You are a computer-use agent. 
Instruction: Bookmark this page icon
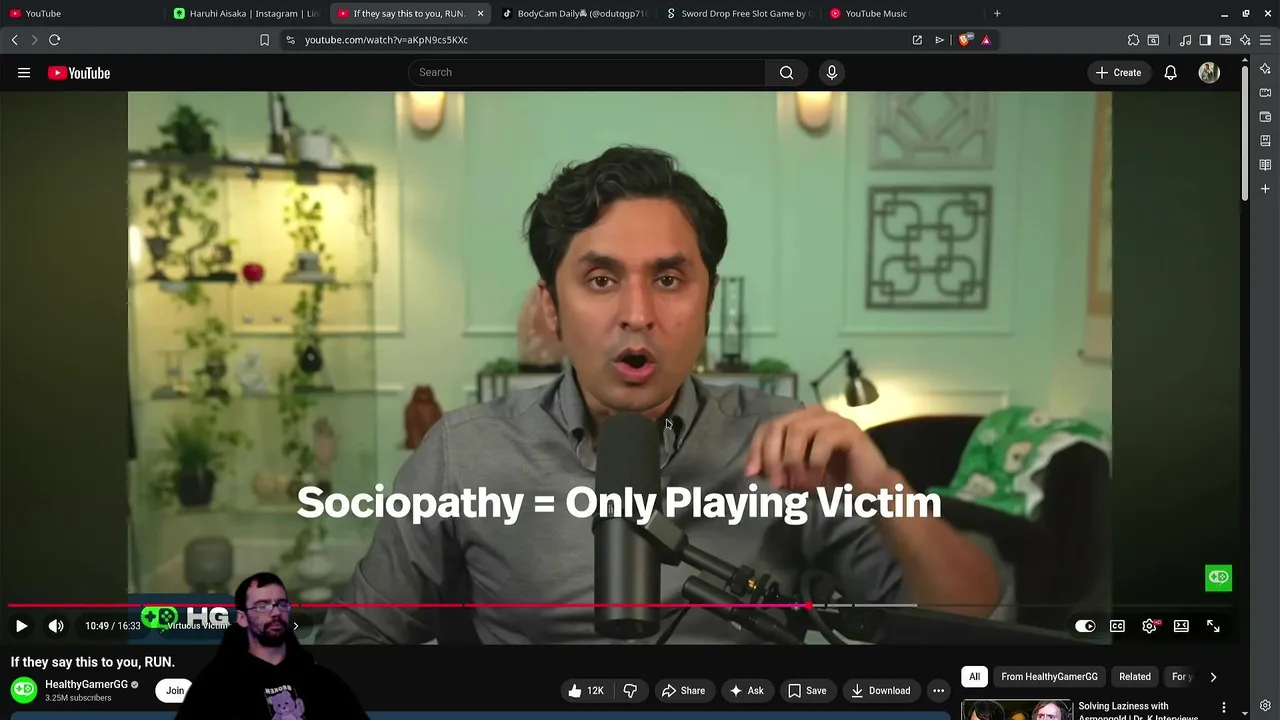tap(264, 40)
